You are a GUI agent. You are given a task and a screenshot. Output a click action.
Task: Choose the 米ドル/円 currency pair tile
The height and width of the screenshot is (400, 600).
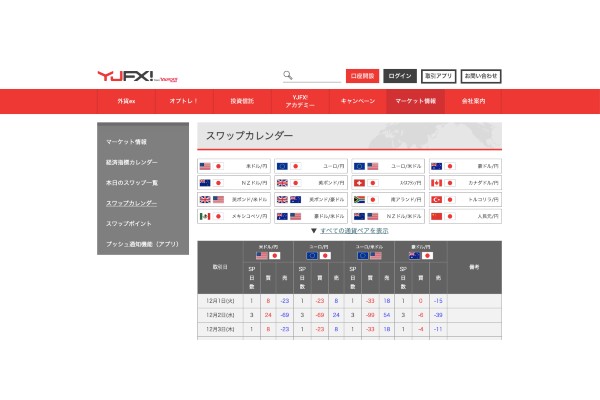234,166
